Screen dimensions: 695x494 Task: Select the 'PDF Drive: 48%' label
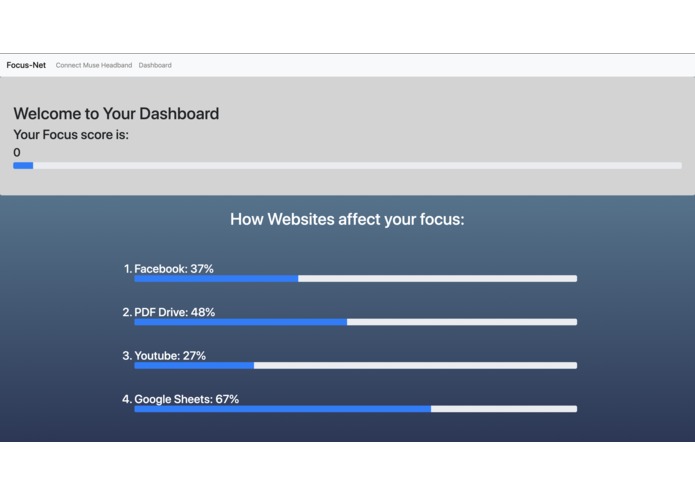[x=175, y=312]
